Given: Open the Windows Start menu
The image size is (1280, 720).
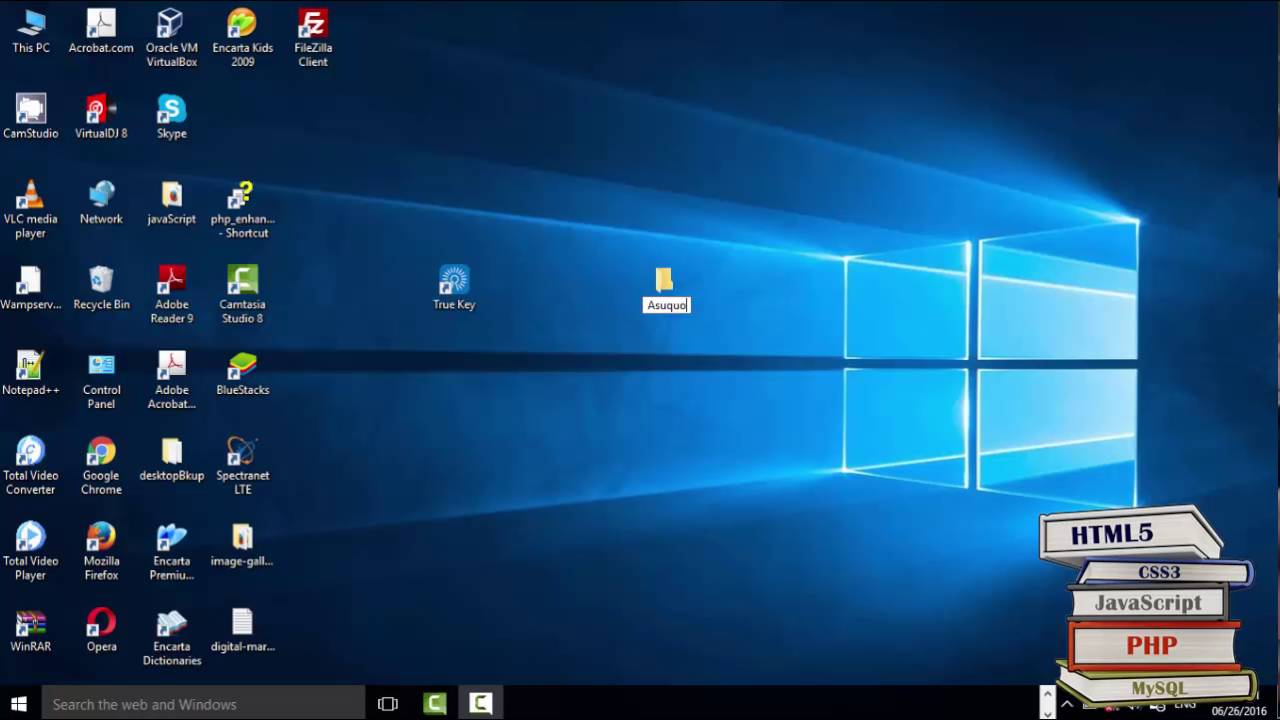Looking at the screenshot, I should point(18,704).
